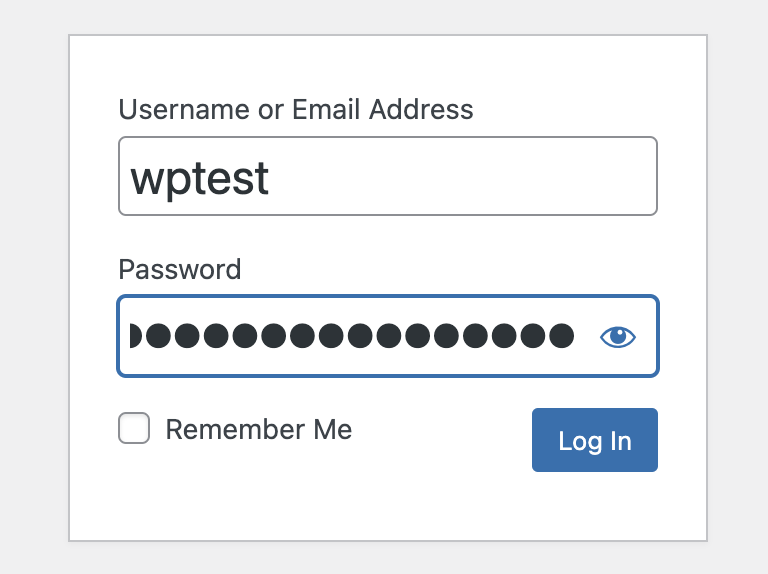Reveal hidden password characters via eye icon
768x574 pixels.
coord(618,337)
